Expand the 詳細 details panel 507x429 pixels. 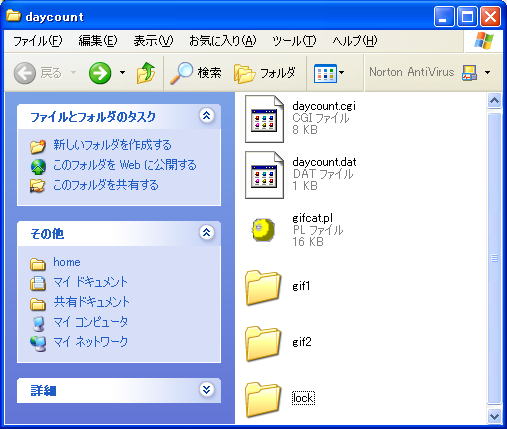(x=206, y=389)
